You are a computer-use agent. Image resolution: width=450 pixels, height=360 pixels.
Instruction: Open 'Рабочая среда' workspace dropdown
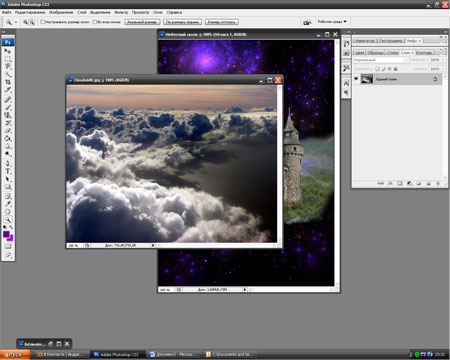coord(332,22)
